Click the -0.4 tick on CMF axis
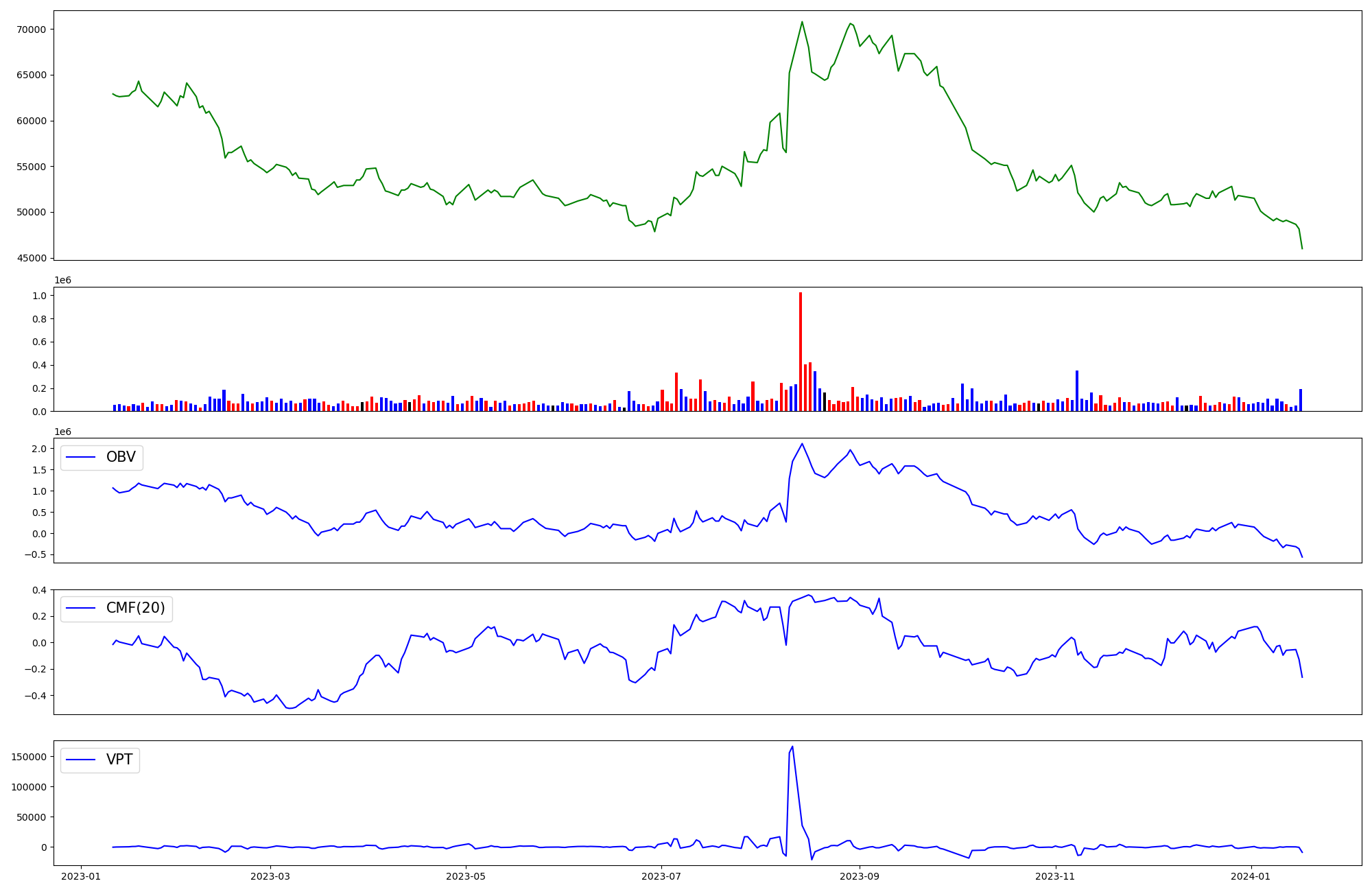The image size is (1372, 892). tap(37, 696)
